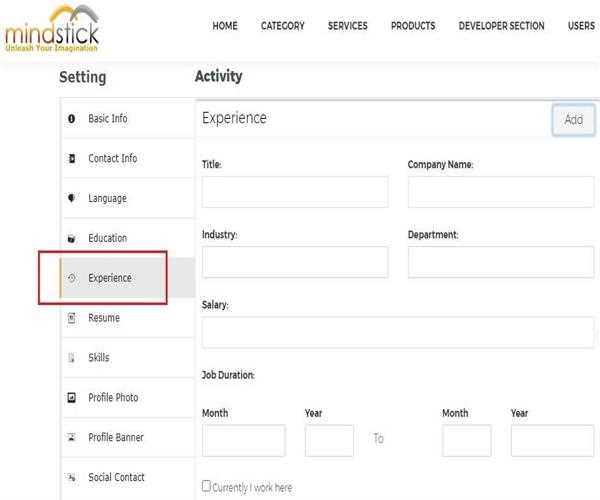Click the Basic Info sidebar icon
The height and width of the screenshot is (500, 600).
point(71,119)
